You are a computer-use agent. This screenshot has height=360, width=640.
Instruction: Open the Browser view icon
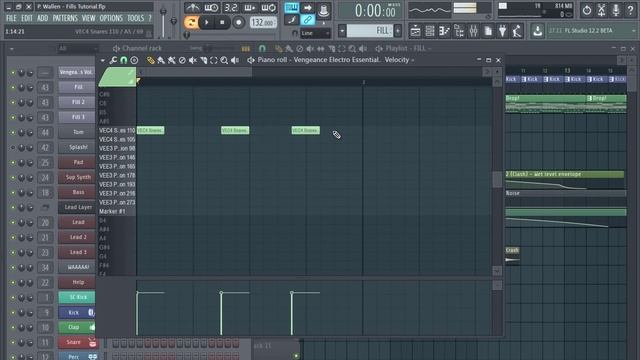click(x=459, y=31)
